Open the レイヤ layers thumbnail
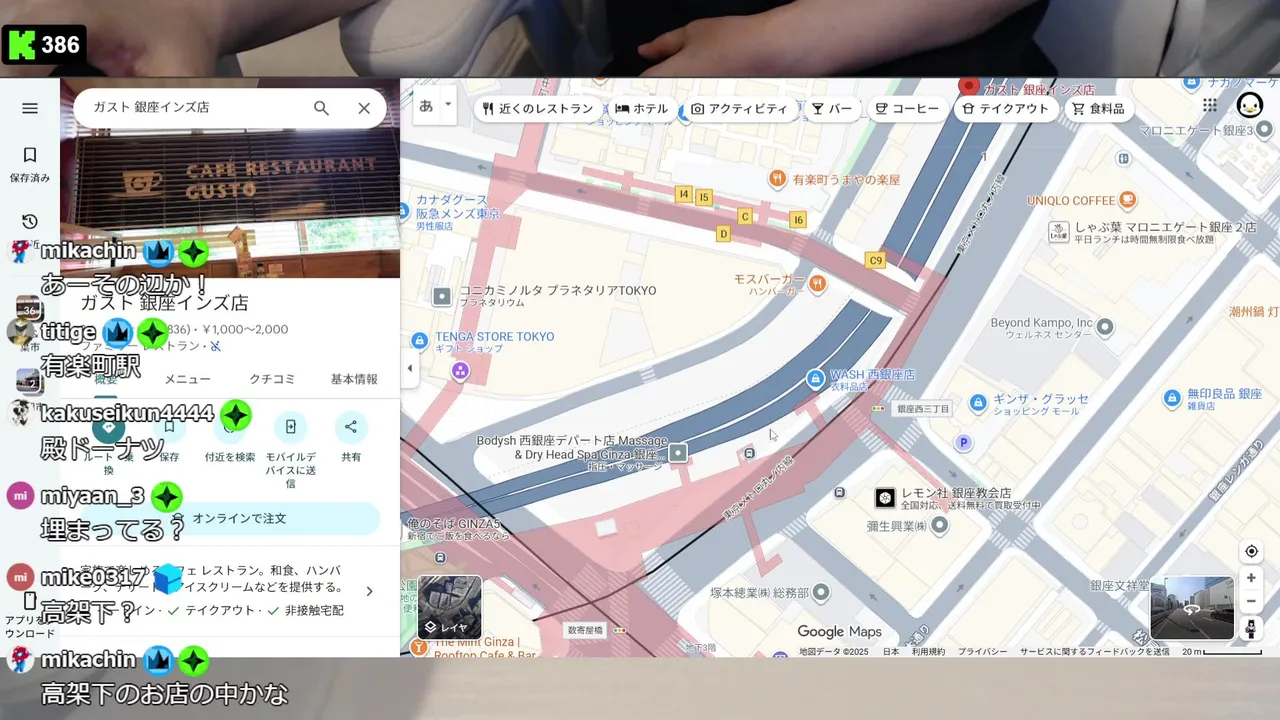 (x=449, y=607)
